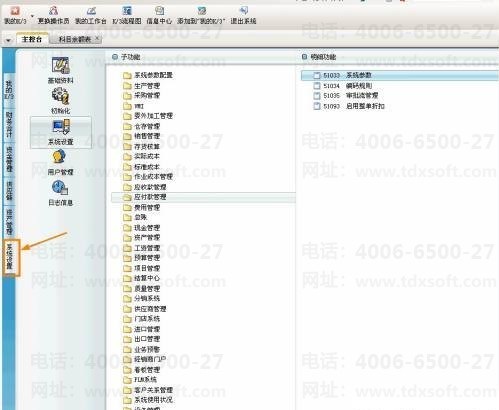
Task: Click the 添加到"我的K/3" toolbar icon
Action: pos(201,15)
